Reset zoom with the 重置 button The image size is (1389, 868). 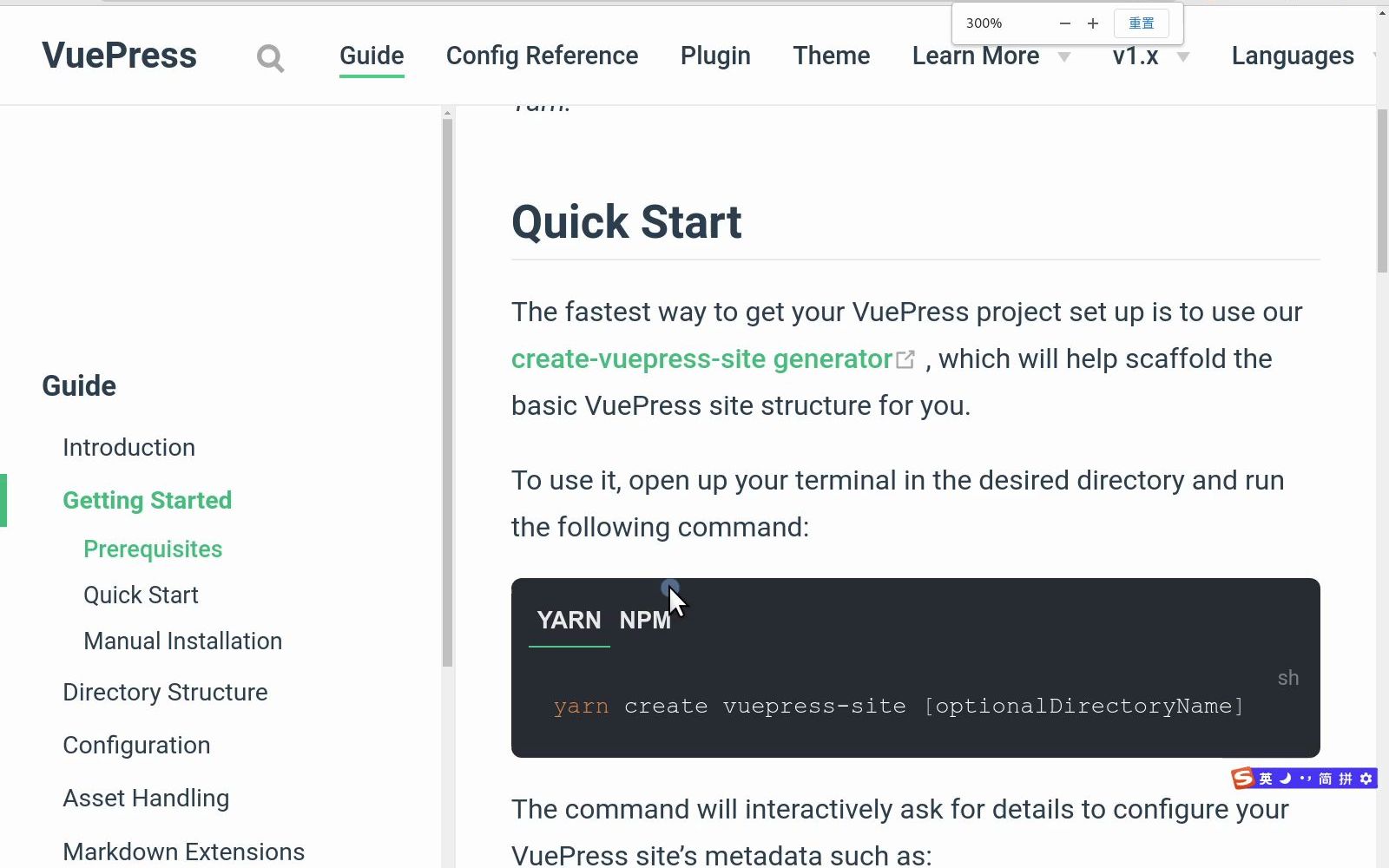point(1142,23)
